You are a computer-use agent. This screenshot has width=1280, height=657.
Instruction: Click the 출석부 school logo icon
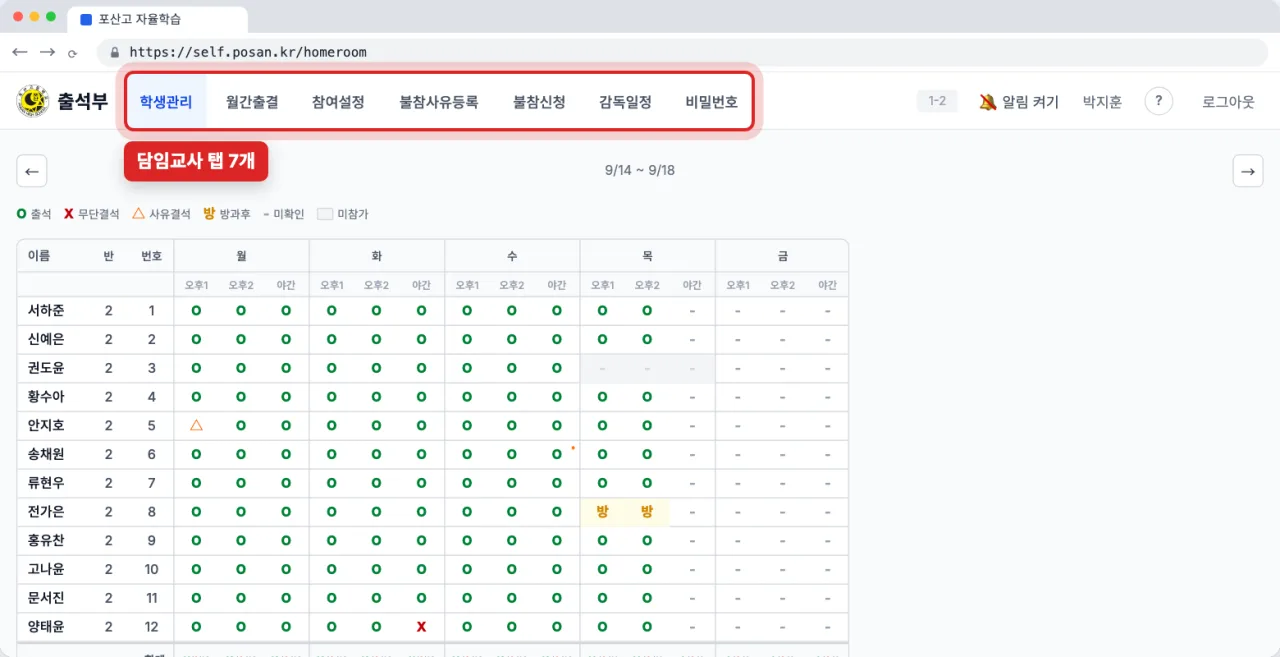tap(33, 101)
